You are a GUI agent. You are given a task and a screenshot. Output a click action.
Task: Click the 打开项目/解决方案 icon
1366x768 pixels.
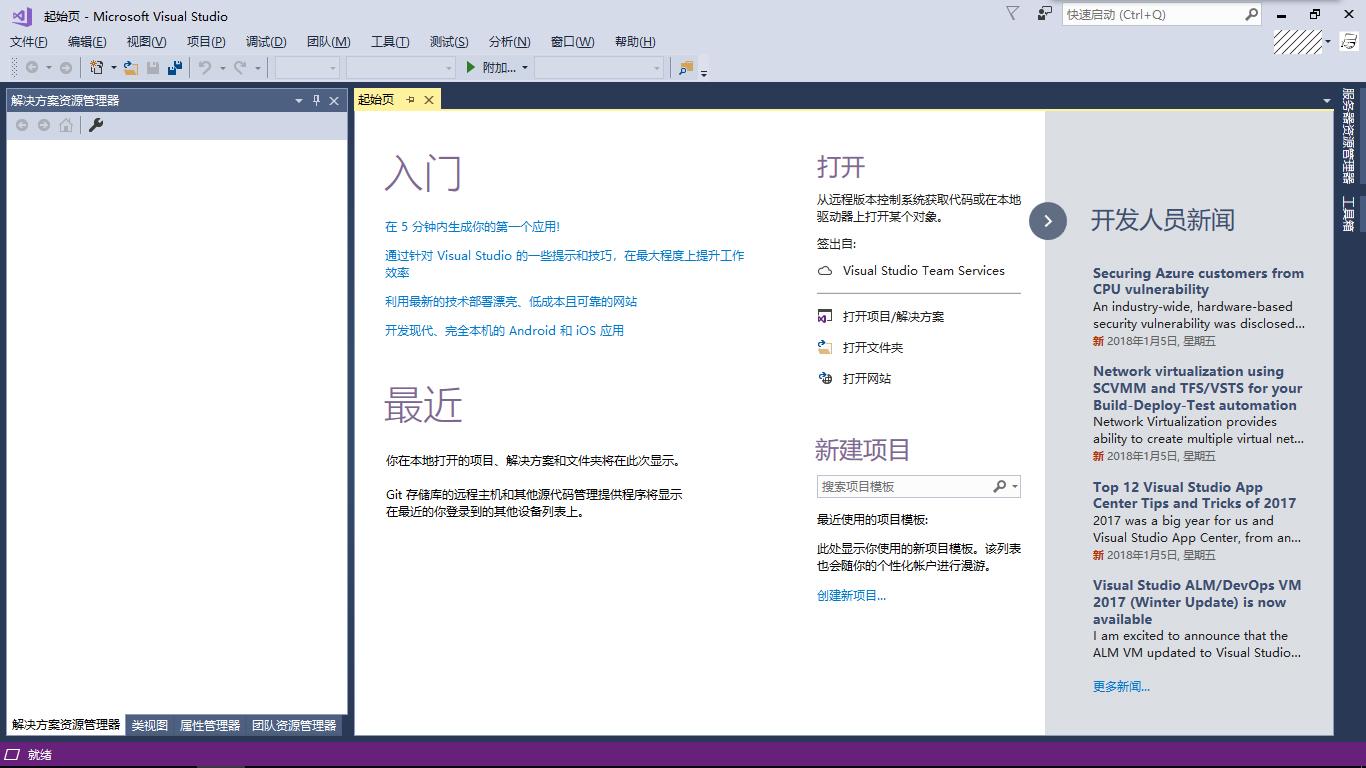pos(825,317)
